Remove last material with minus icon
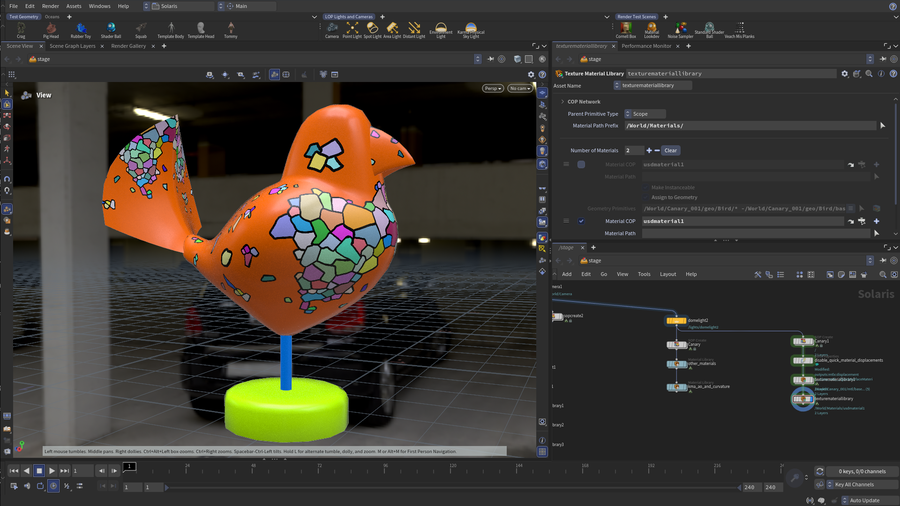 pyautogui.click(x=657, y=150)
